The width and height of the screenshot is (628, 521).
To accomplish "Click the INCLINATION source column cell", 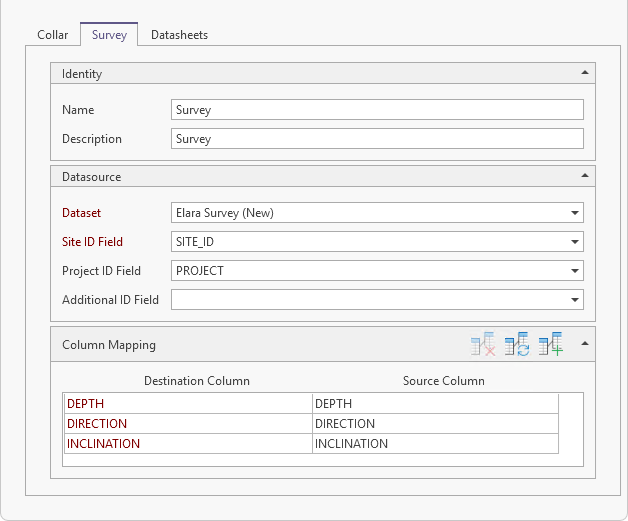I will (434, 444).
